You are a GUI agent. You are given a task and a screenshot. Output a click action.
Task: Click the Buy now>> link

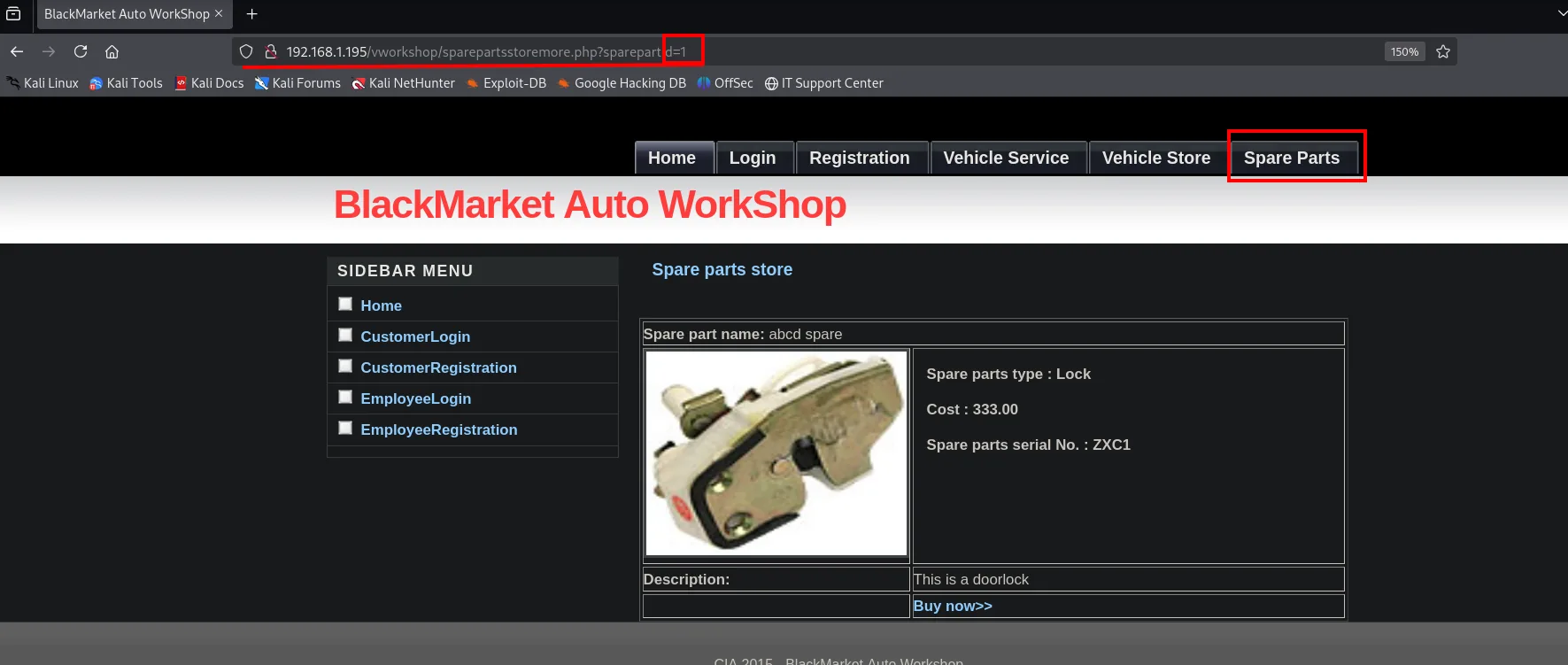(x=953, y=606)
